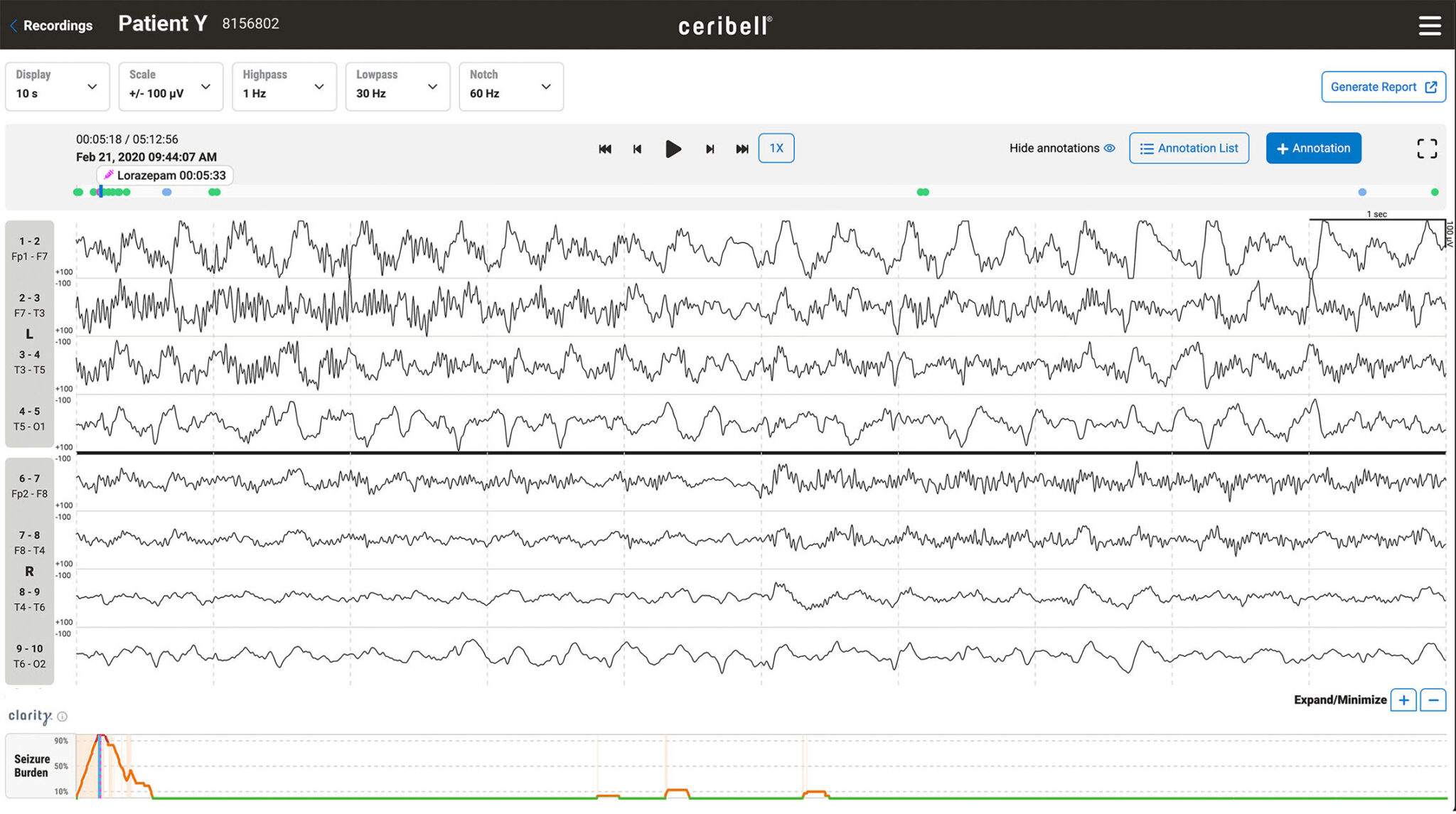The image size is (1456, 814).
Task: Step forward one frame
Action: [x=710, y=149]
